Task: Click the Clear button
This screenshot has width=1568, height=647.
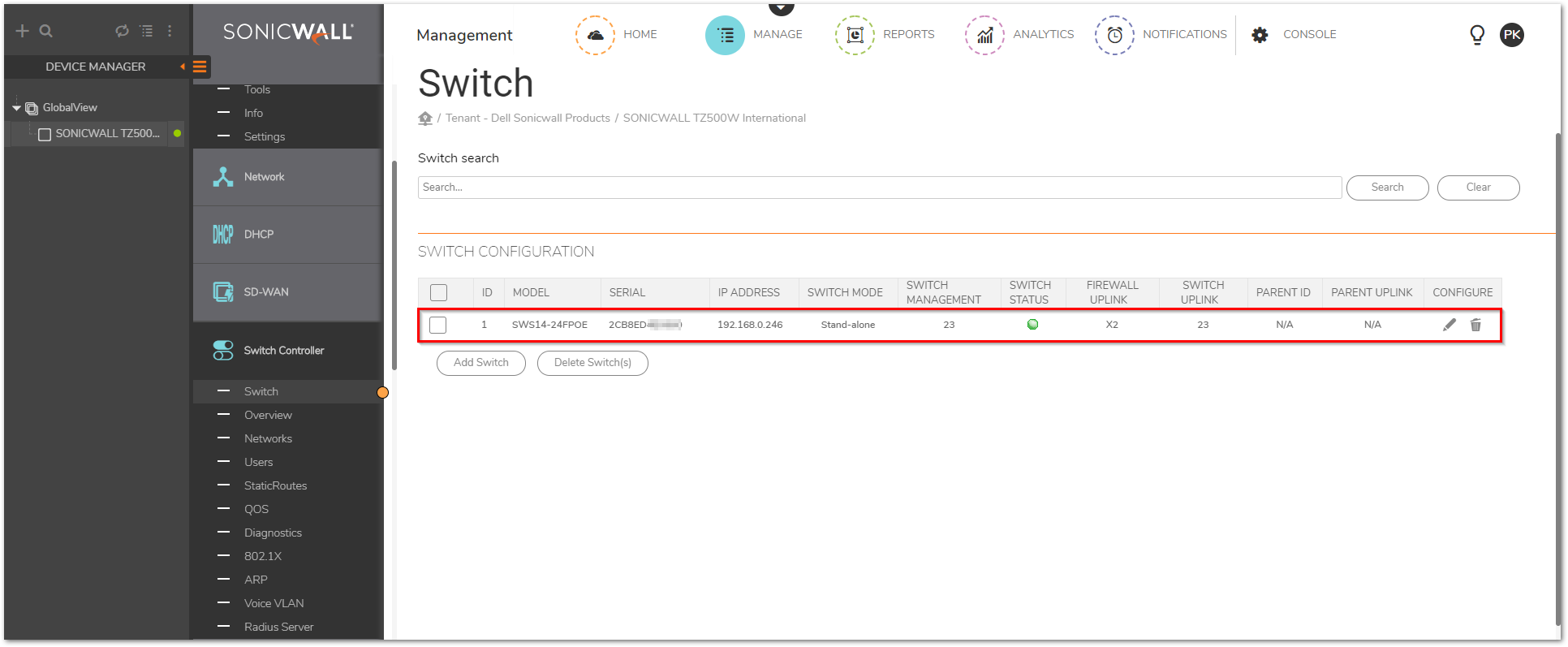Action: click(x=1478, y=188)
